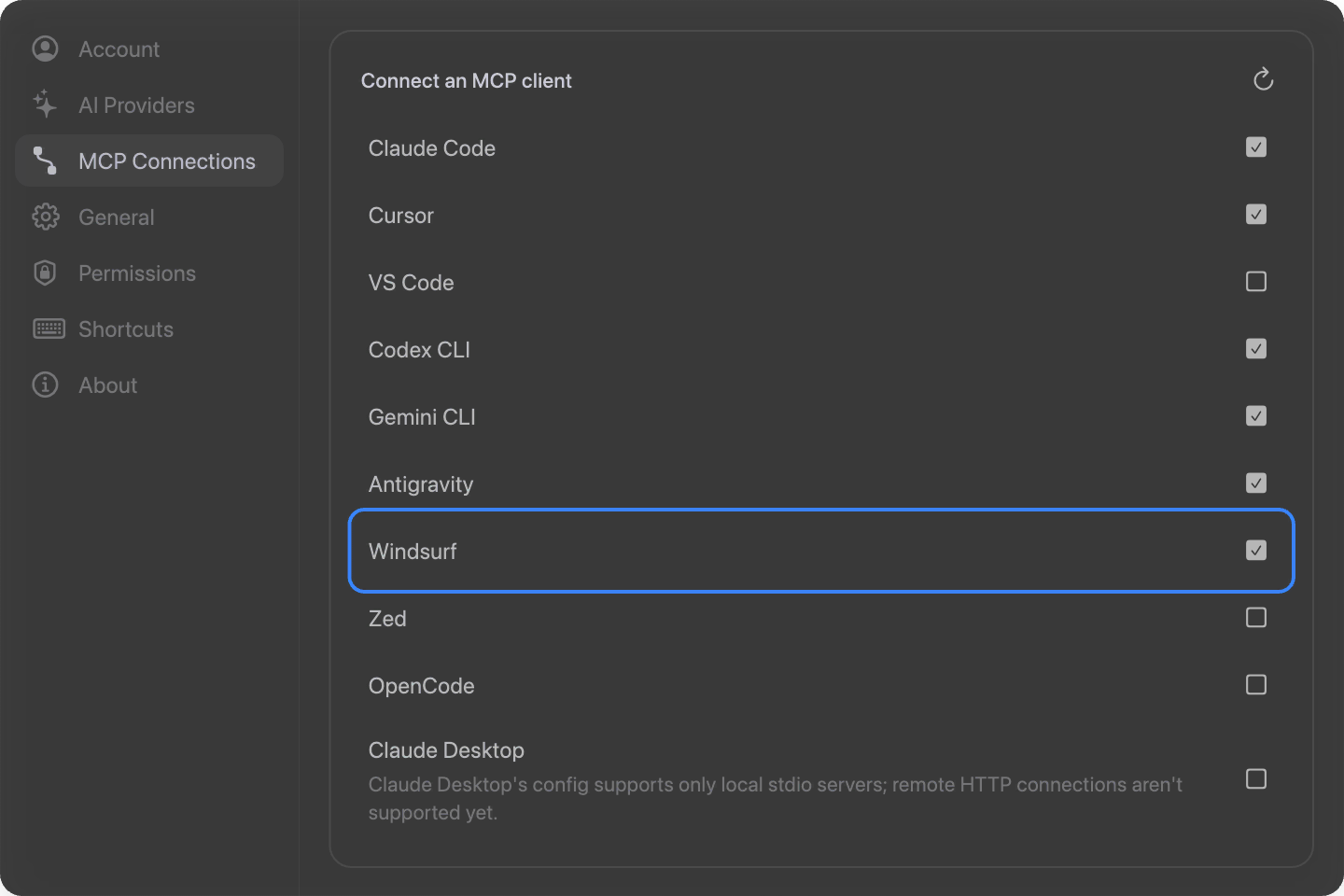Open the Shortcuts settings section
Viewport: 1344px width, 896px height.
(x=149, y=329)
